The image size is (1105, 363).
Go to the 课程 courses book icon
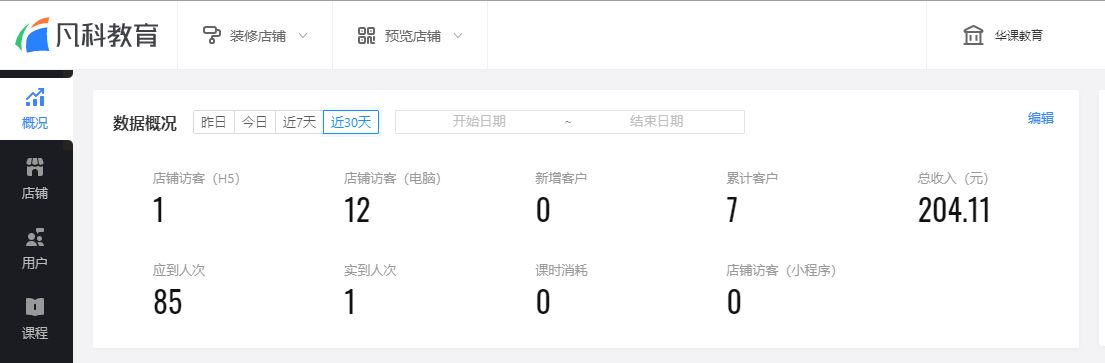pos(35,307)
